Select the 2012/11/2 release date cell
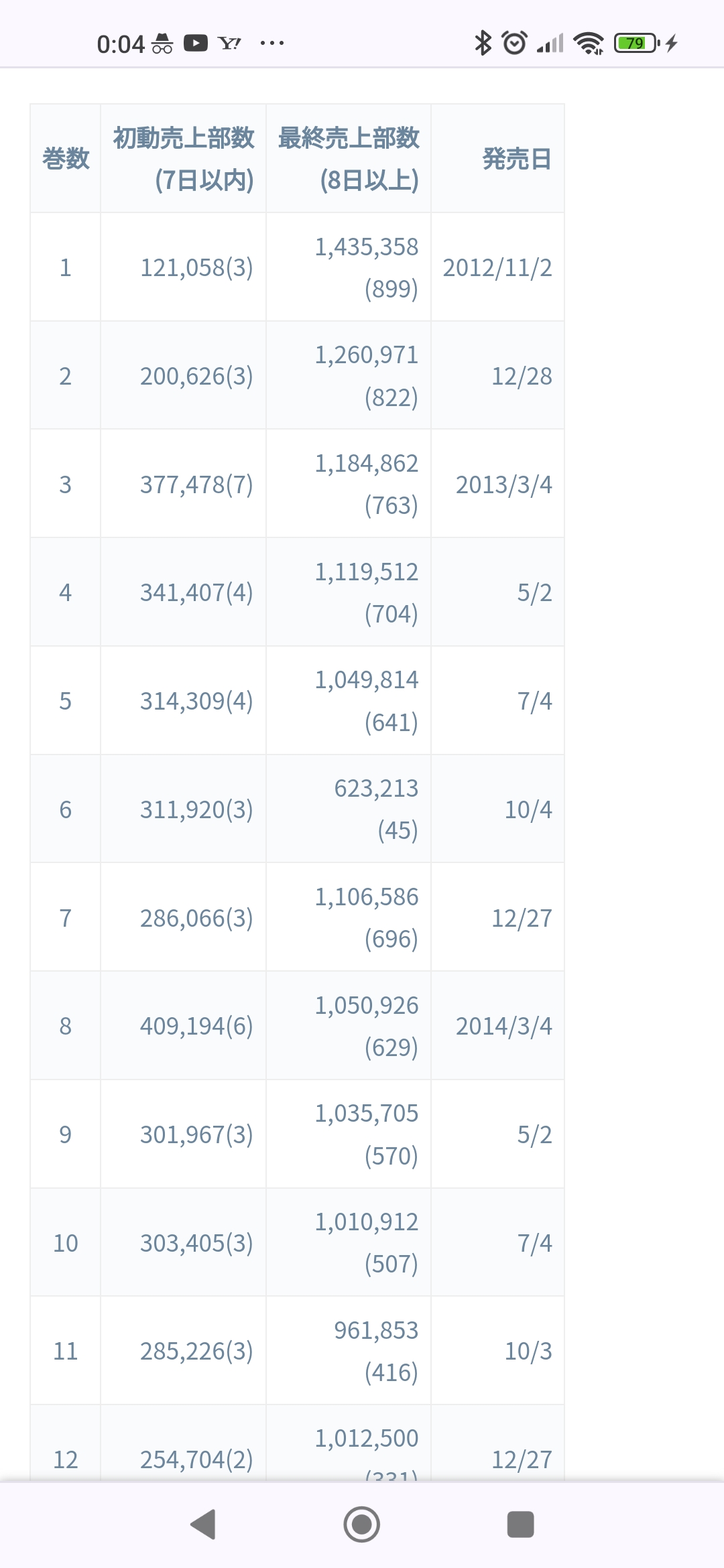 (x=497, y=267)
